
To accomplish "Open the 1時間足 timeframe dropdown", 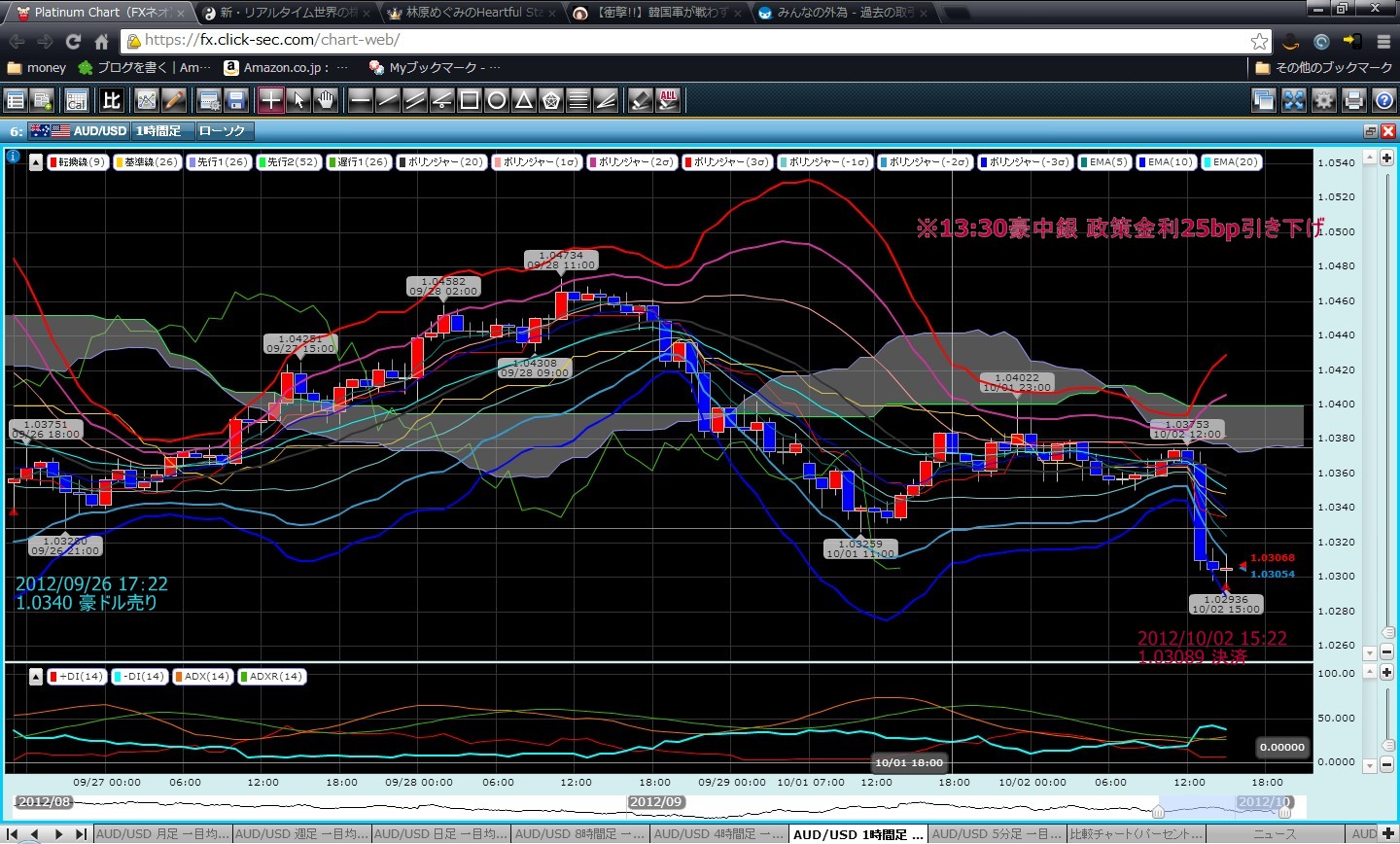I will coord(158,131).
